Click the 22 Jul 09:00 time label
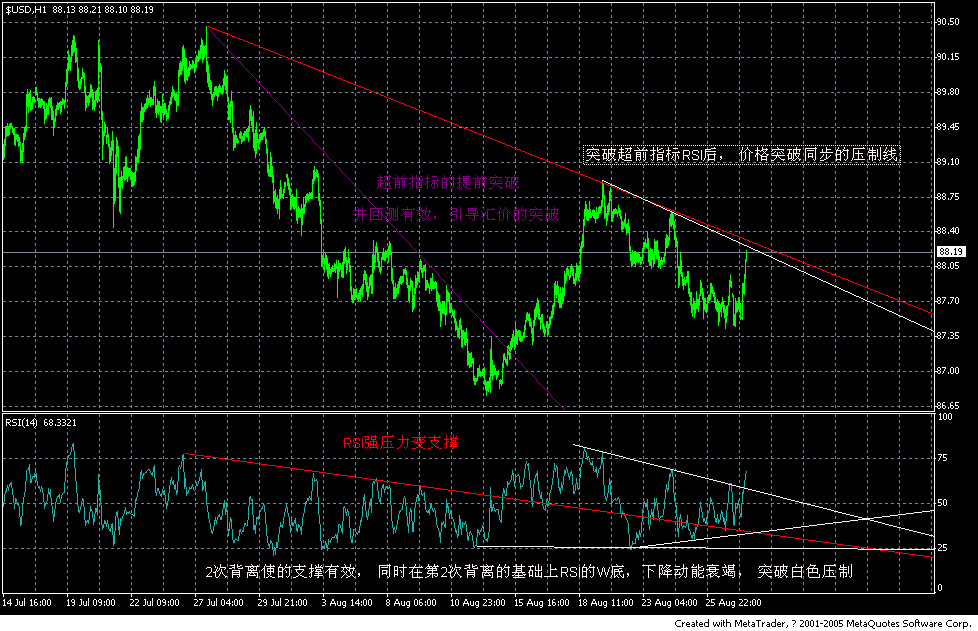The height and width of the screenshot is (631, 978). click(x=155, y=603)
